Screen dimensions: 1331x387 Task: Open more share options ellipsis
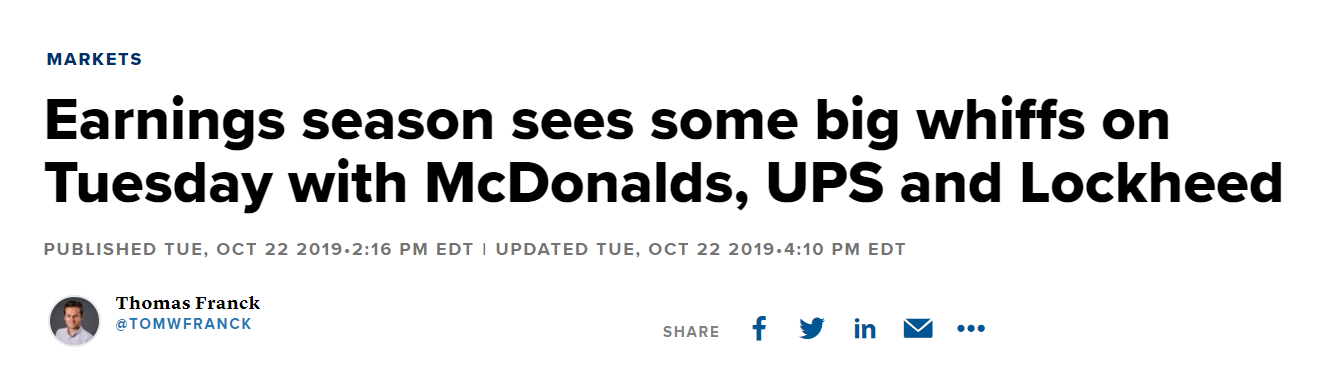(x=971, y=329)
